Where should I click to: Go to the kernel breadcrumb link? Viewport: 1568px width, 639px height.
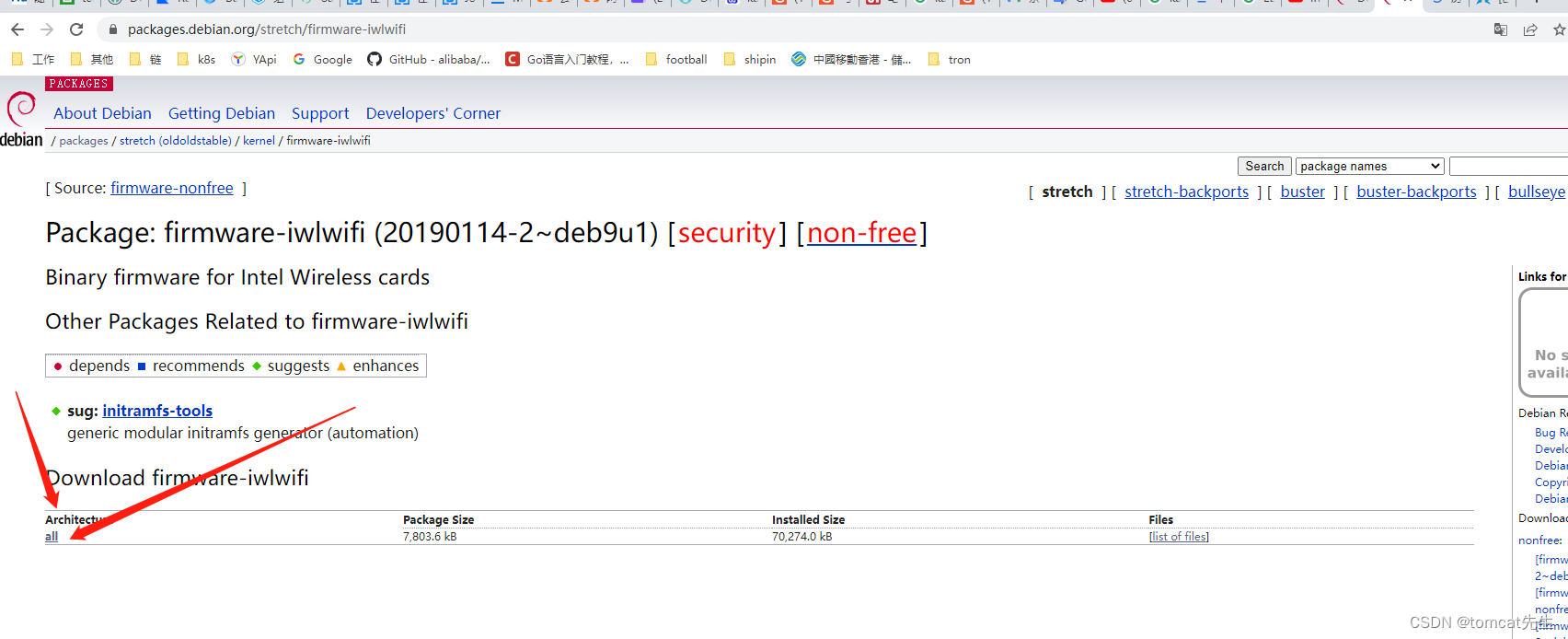(x=259, y=141)
